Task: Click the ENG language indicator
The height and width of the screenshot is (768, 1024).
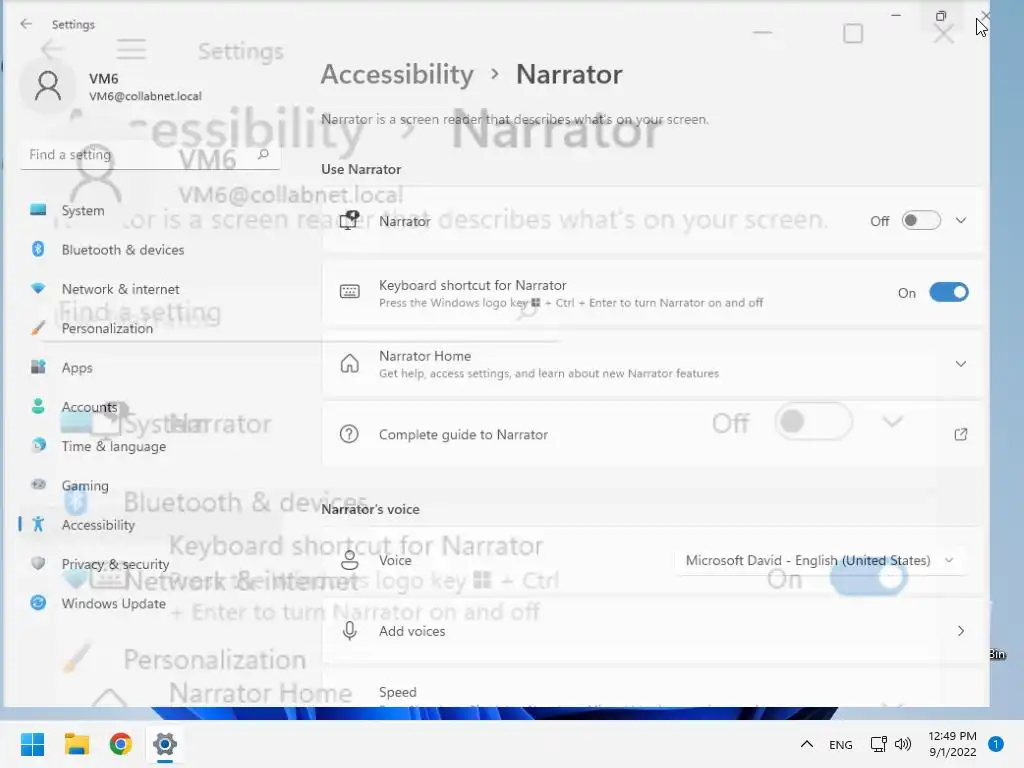Action: click(840, 744)
